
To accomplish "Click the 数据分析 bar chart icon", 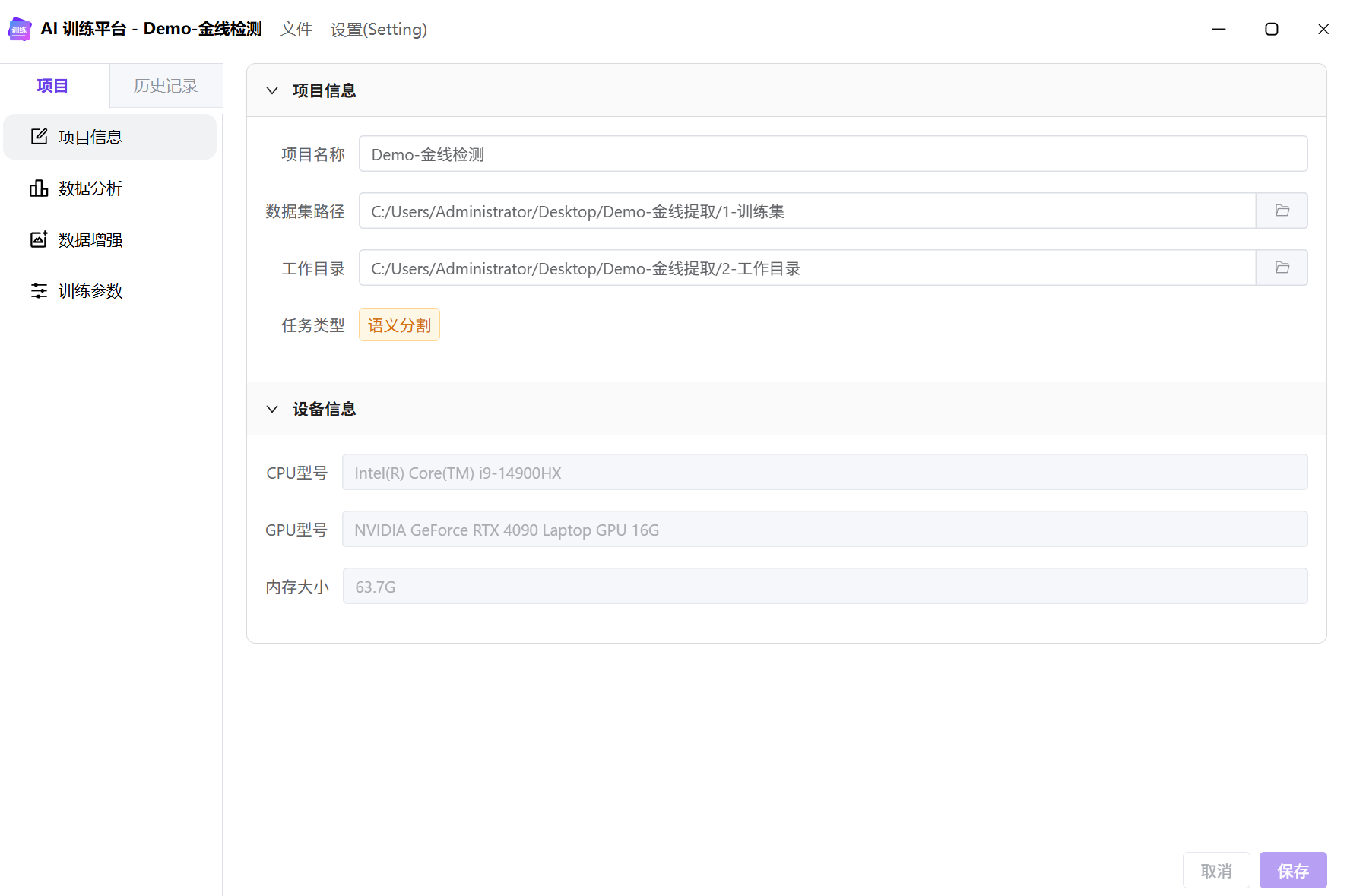I will point(39,188).
